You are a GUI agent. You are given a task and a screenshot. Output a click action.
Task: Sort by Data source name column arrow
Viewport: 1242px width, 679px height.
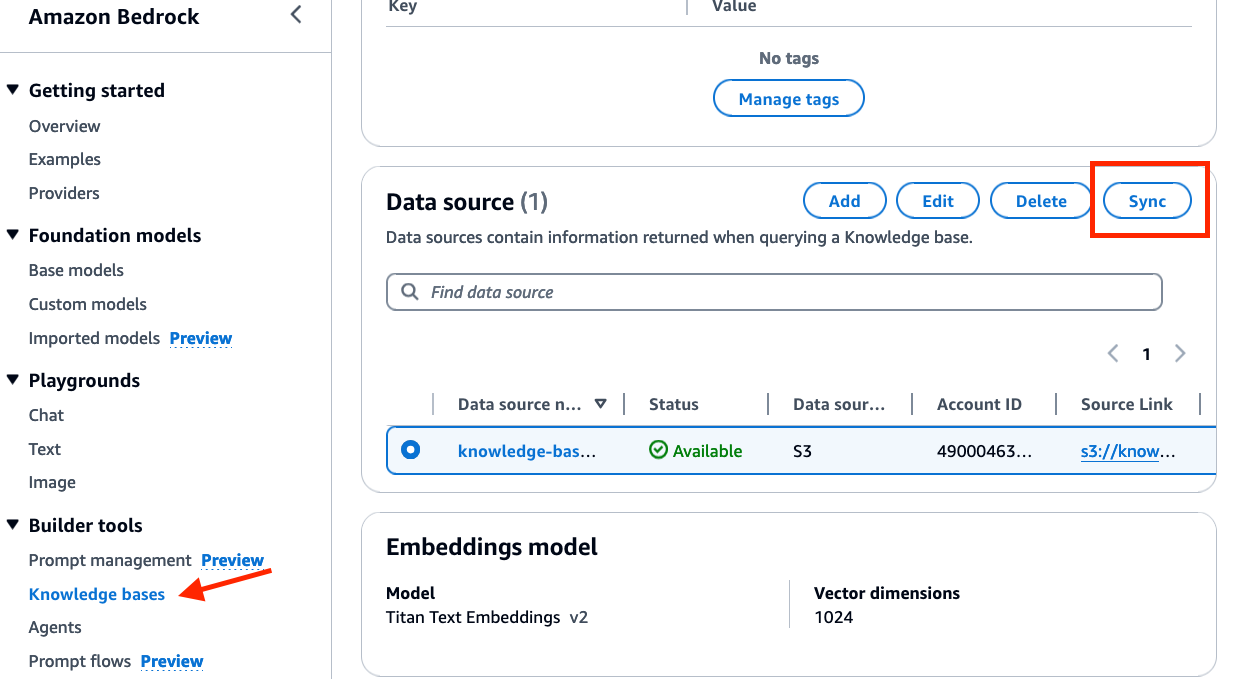click(x=601, y=404)
